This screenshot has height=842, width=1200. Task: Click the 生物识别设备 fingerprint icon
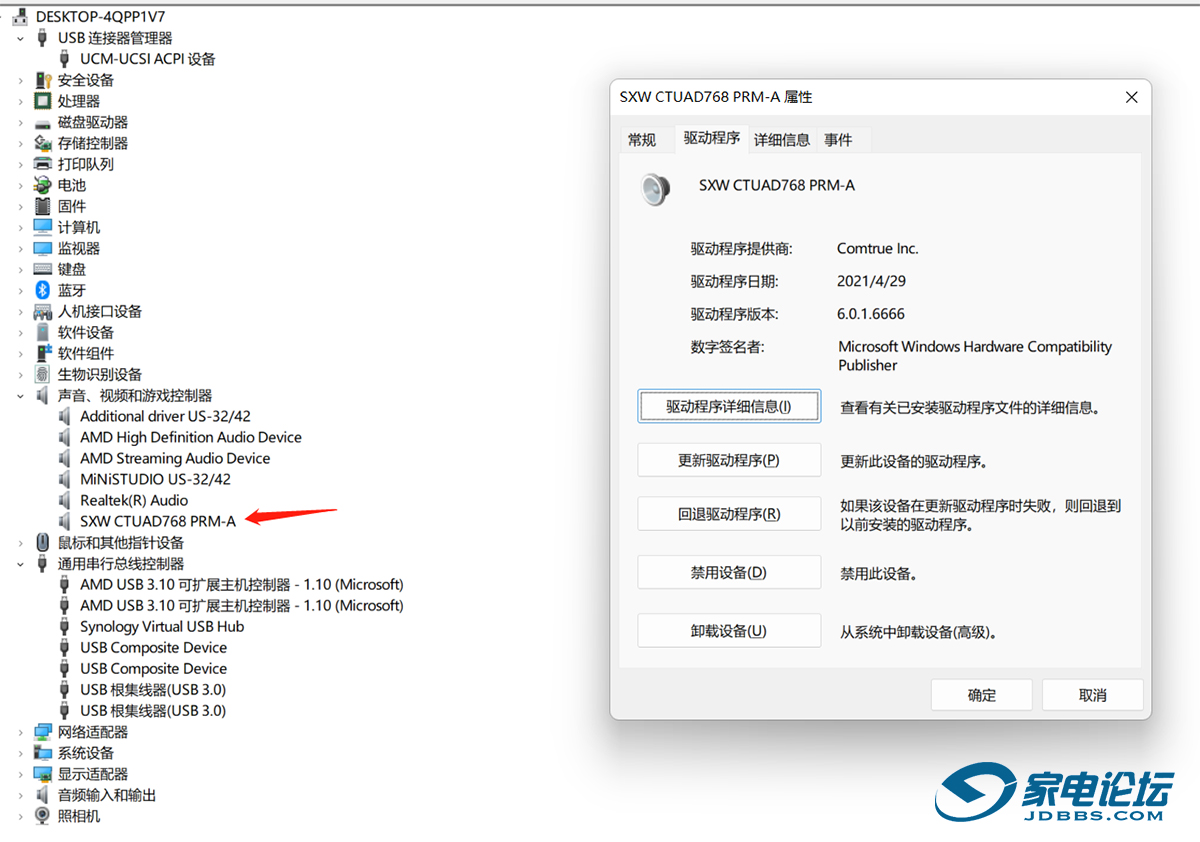(x=42, y=374)
